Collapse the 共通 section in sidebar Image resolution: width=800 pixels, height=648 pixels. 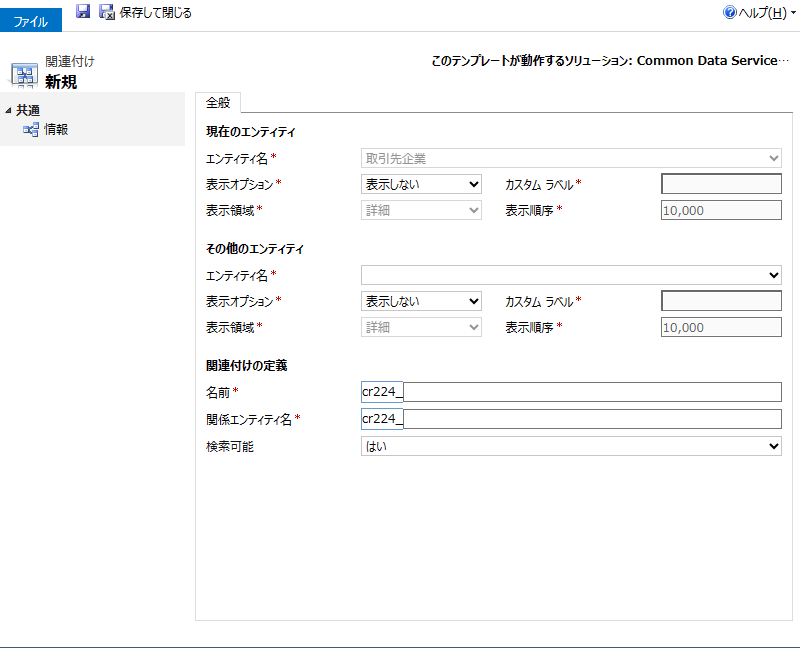pyautogui.click(x=9, y=110)
